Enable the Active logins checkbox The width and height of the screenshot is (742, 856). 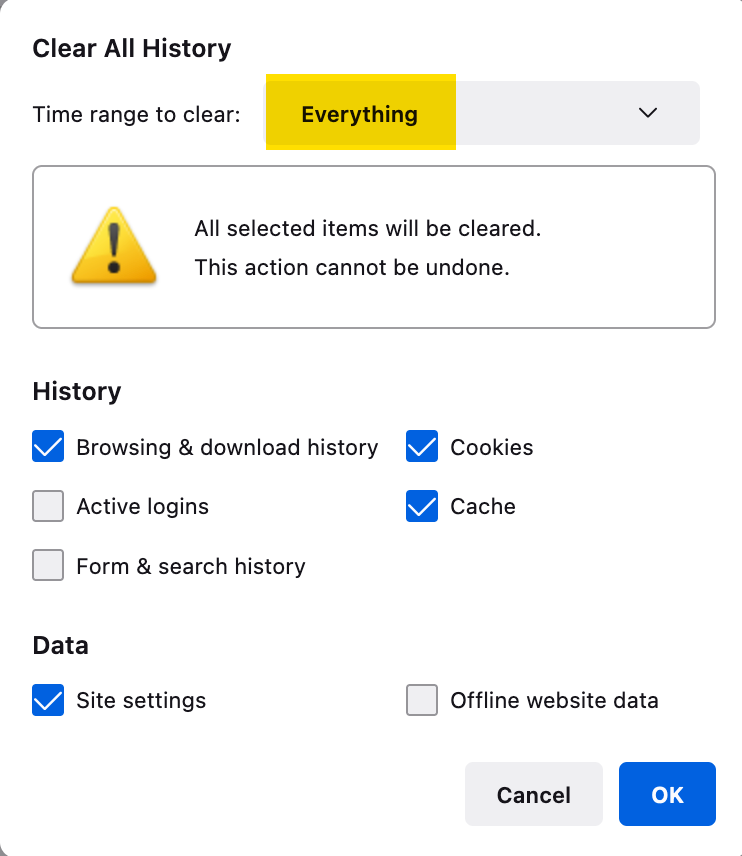[48, 506]
